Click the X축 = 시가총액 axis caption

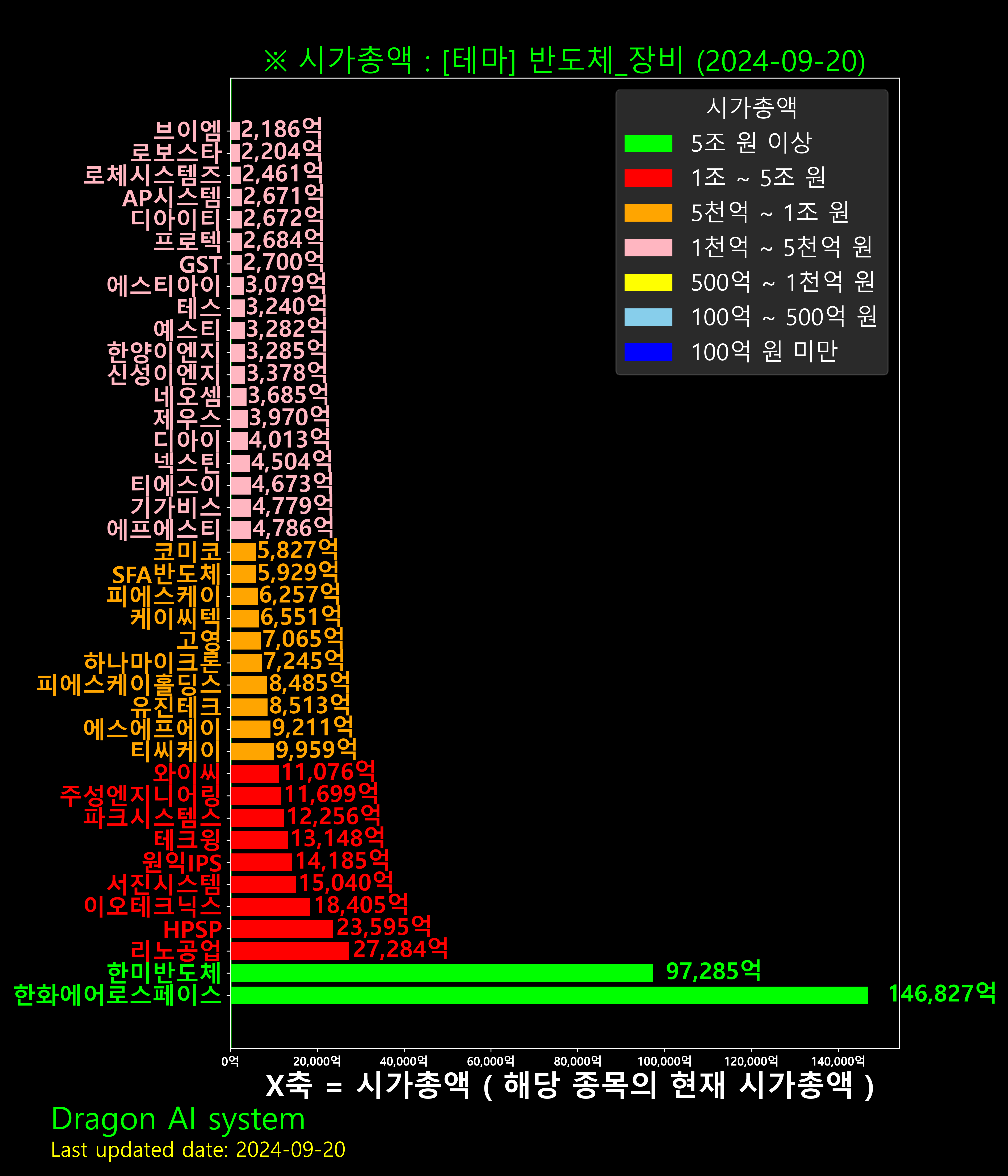point(570,1086)
